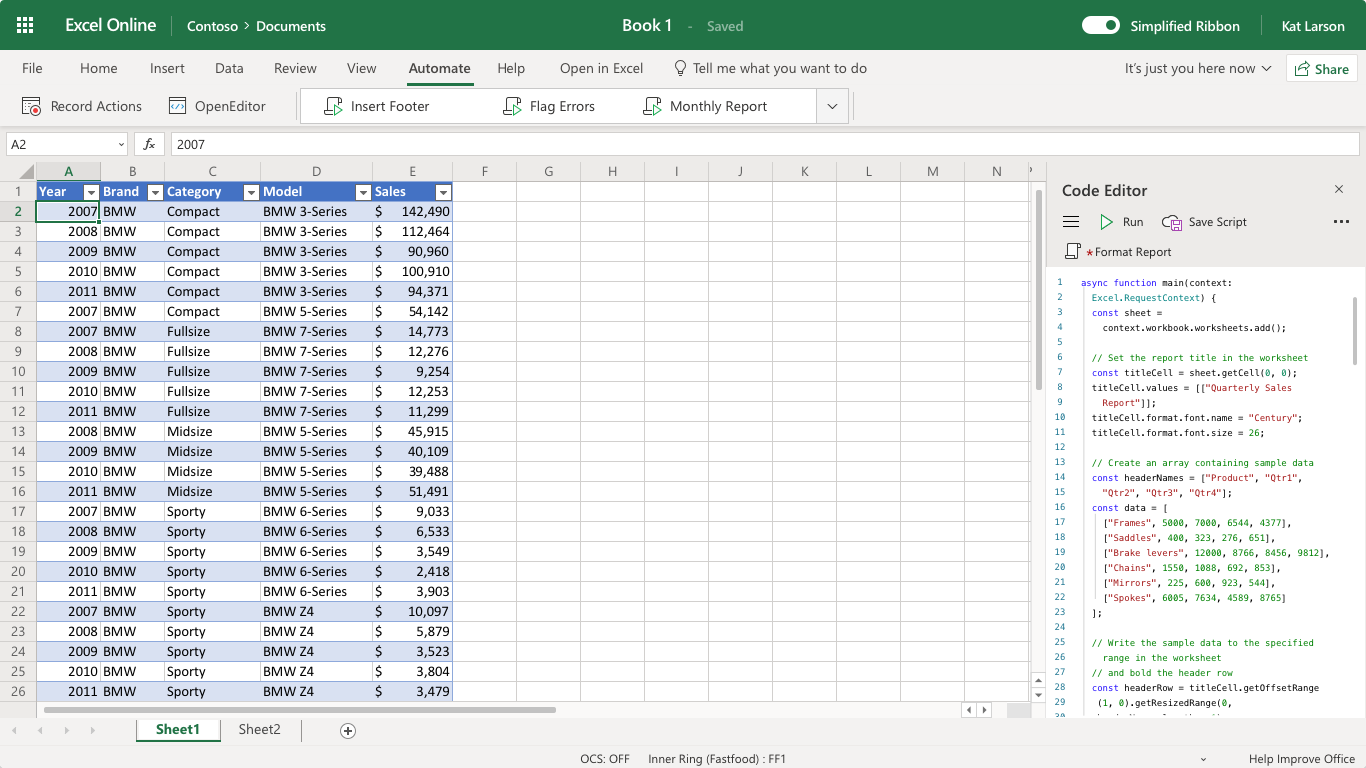Click the Record Actions icon

[32, 106]
